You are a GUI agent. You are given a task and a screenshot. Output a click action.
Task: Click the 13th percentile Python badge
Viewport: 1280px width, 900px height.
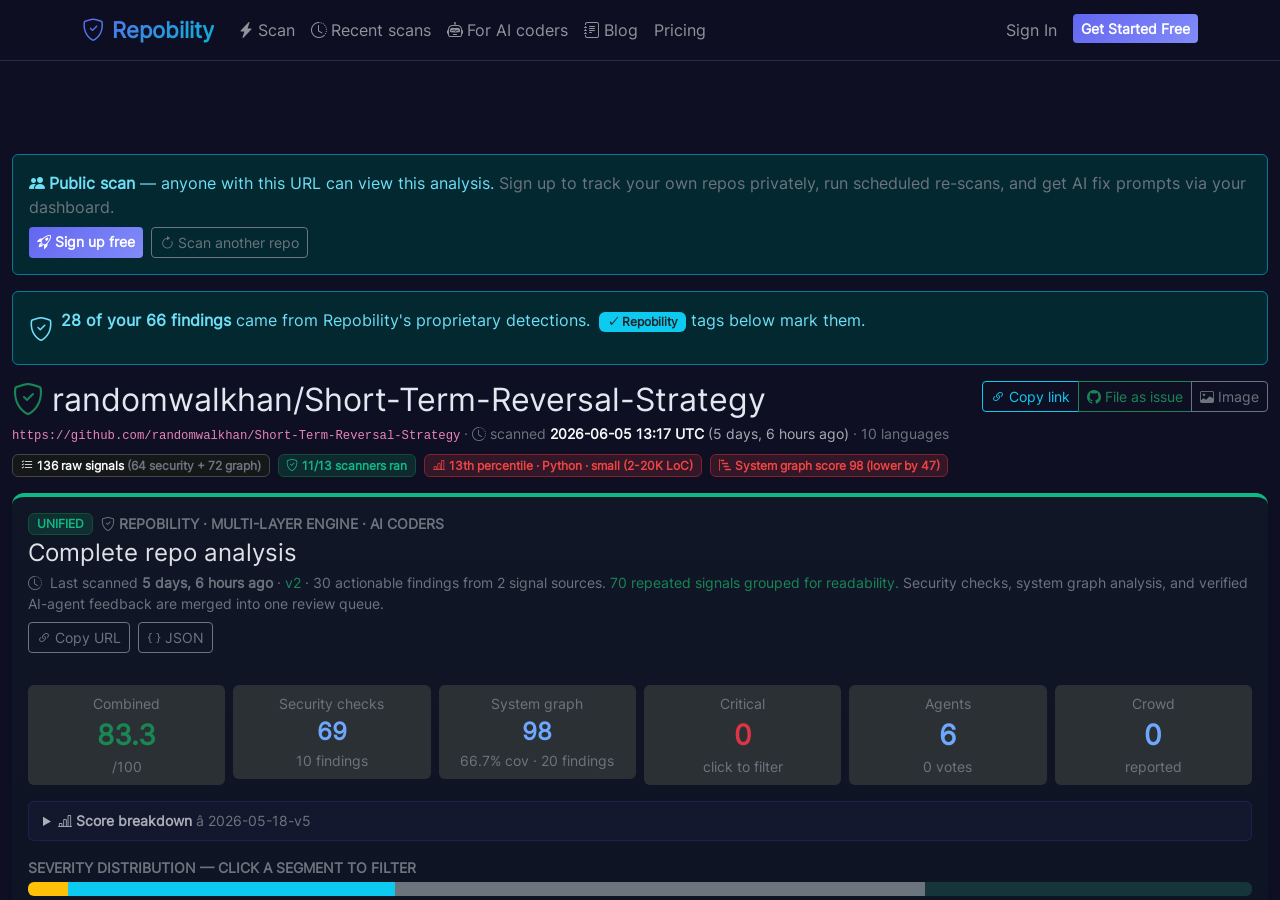563,465
